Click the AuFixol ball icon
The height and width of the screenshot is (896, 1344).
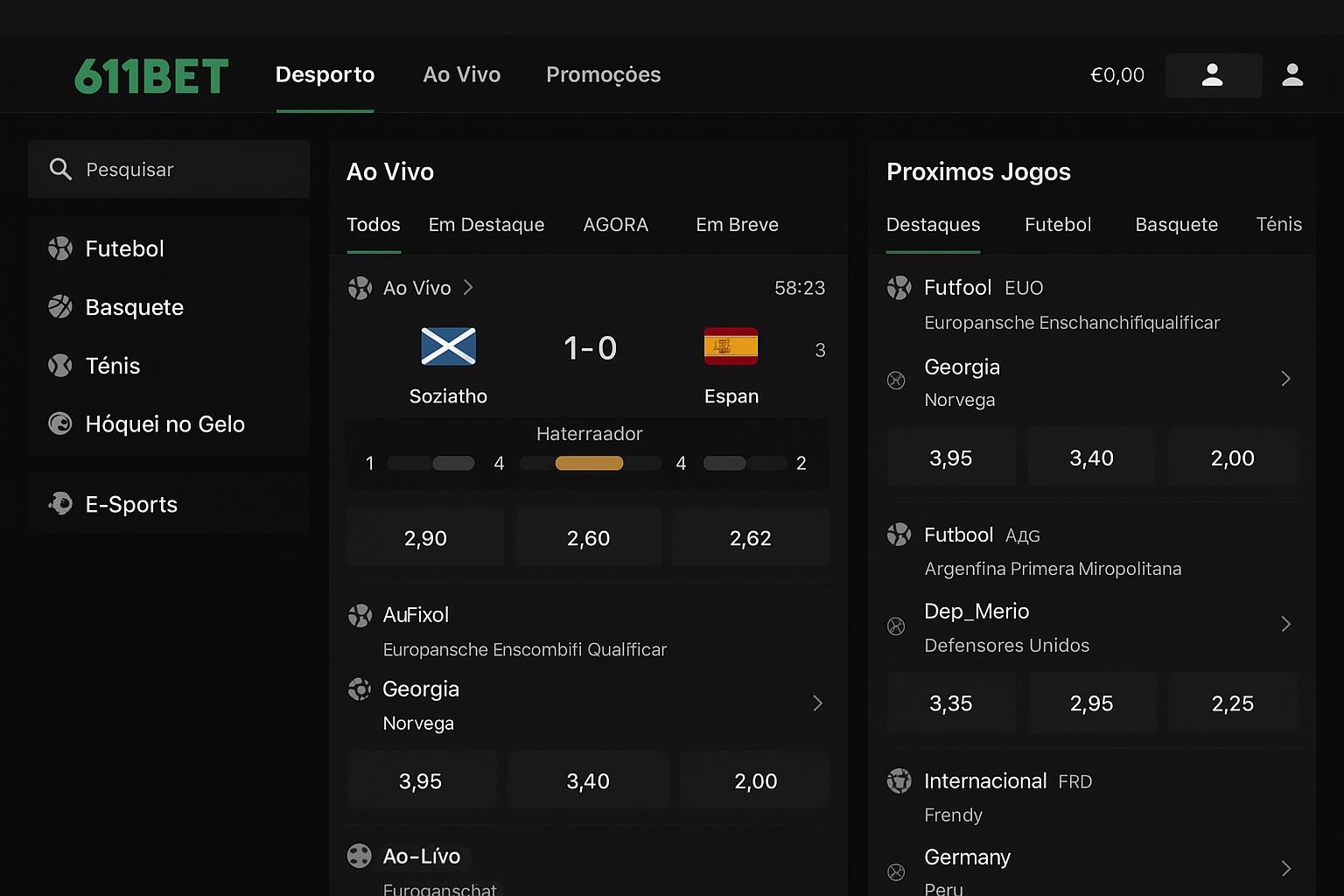[x=360, y=615]
